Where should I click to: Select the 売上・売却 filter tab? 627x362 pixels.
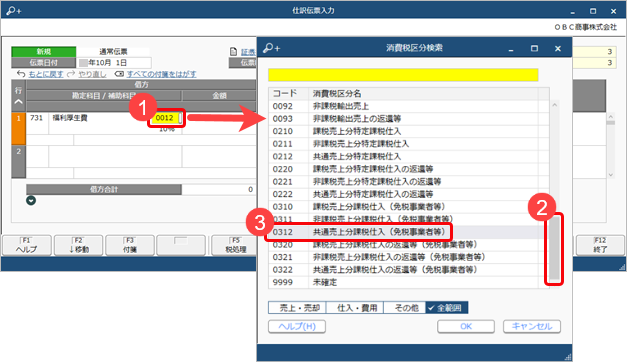pyautogui.click(x=298, y=308)
